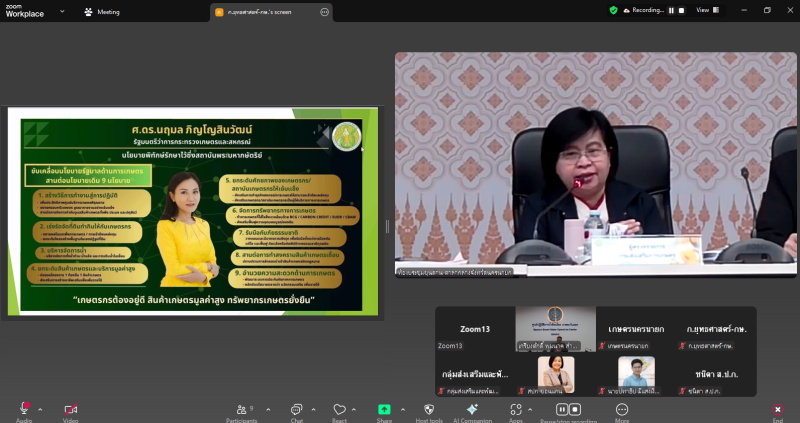This screenshot has height=423, width=800.
Task: Click the shared presentation slide
Action: 193,211
